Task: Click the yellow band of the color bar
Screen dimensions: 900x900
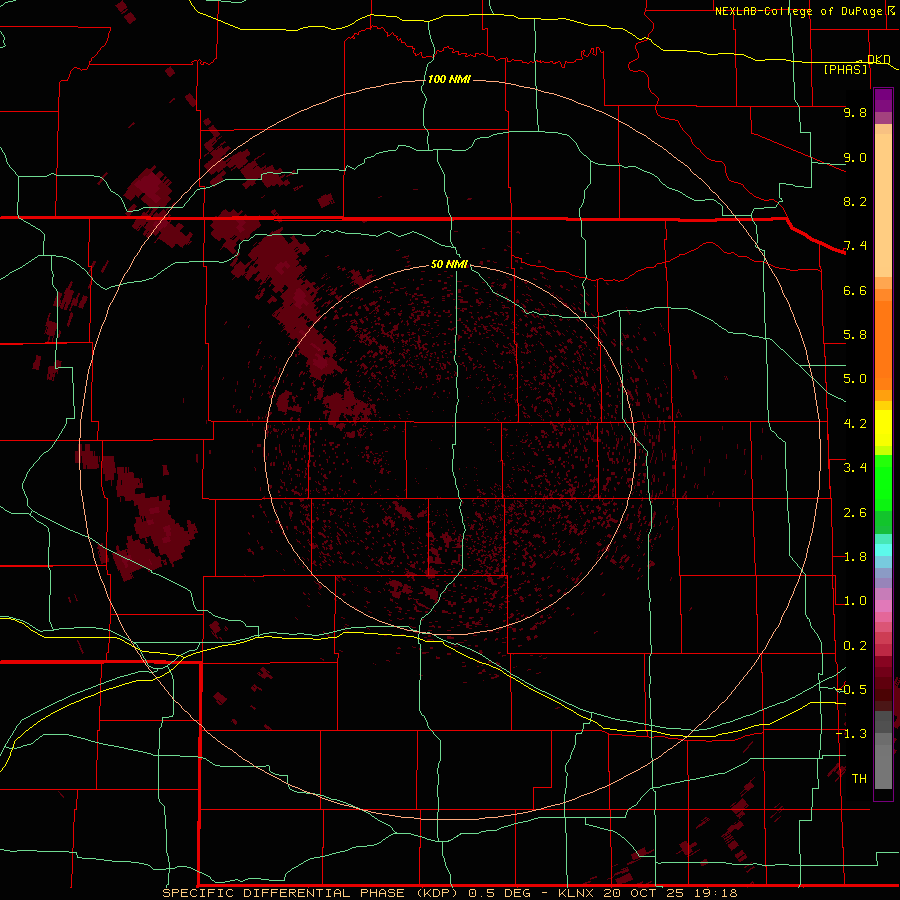Action: (x=883, y=428)
